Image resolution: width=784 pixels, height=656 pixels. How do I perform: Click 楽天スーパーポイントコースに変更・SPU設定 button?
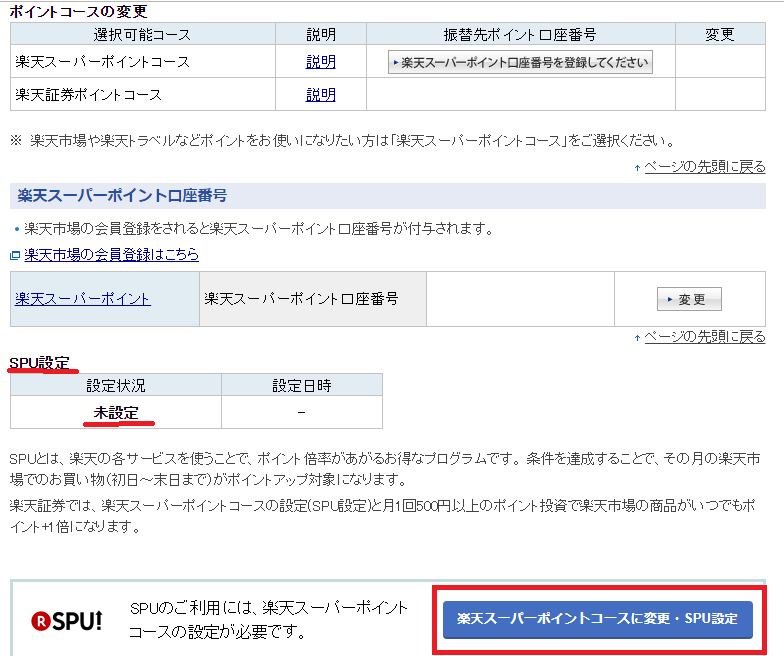pos(598,619)
